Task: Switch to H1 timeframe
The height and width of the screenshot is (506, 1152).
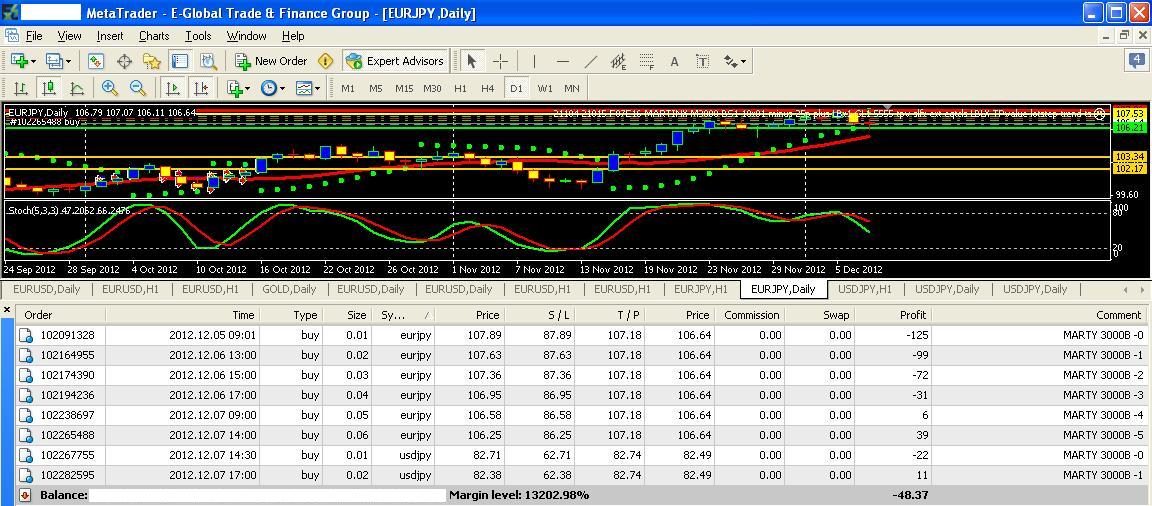Action: (461, 88)
